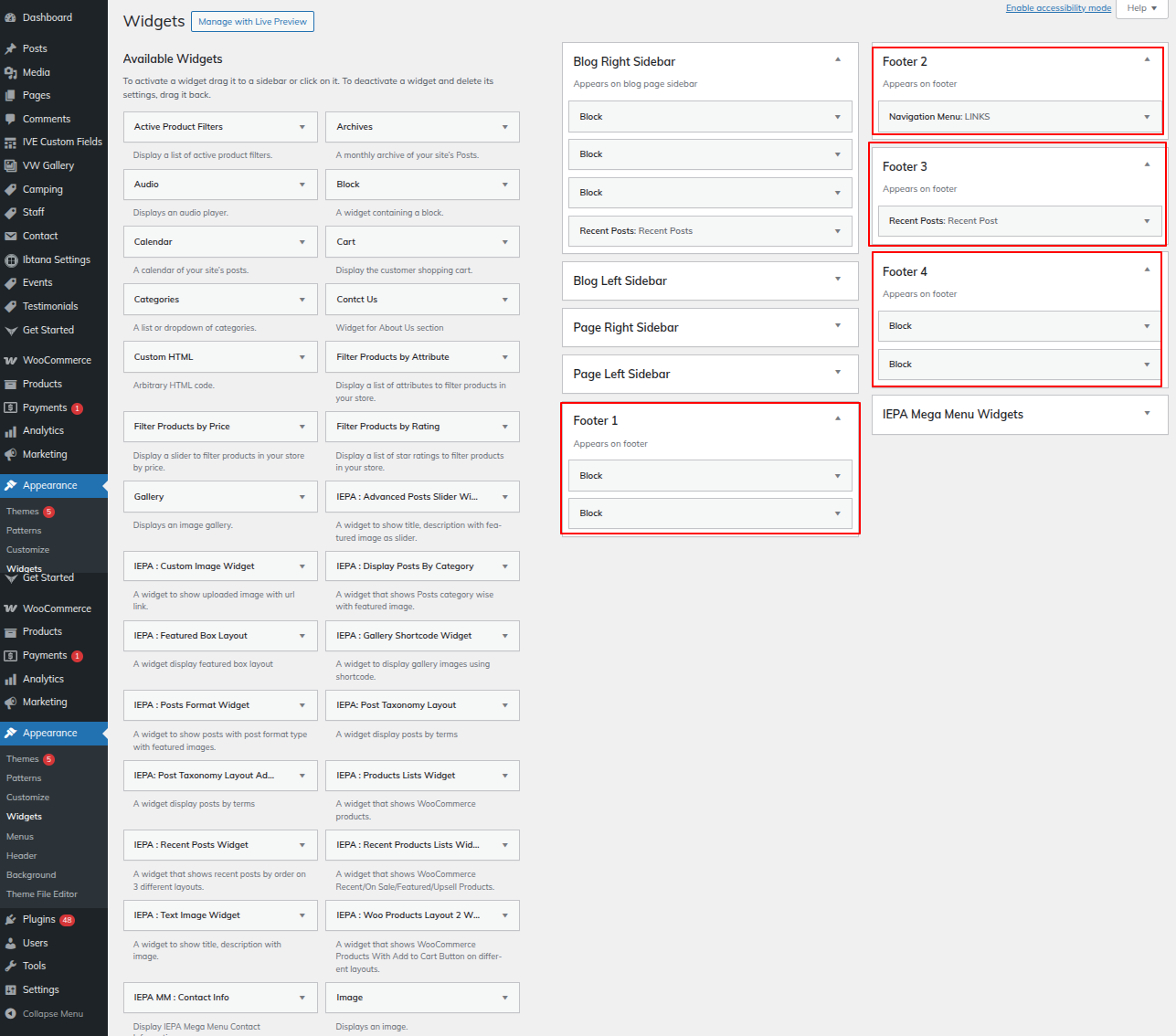Image resolution: width=1176 pixels, height=1036 pixels.
Task: Open Media via its sidebar icon
Action: point(11,72)
